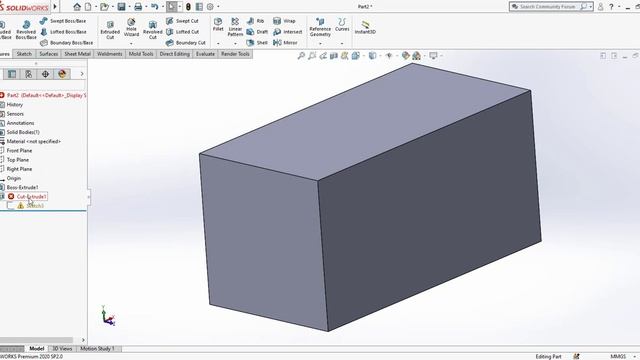Click the Home icon in title toolbar
Screen dimensions: 640x360
click(x=77, y=7)
